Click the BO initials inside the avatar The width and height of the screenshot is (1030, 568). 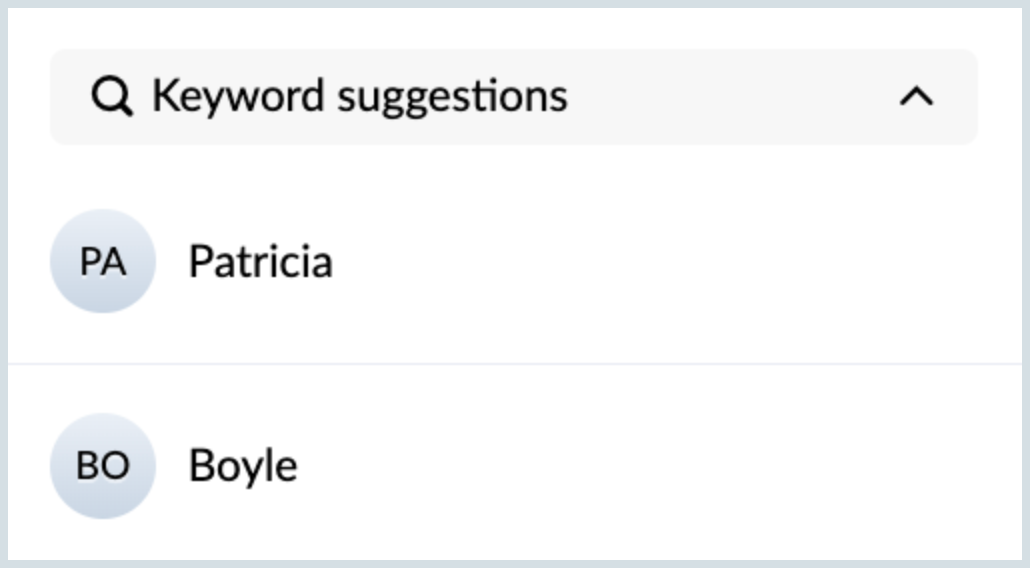click(x=103, y=466)
